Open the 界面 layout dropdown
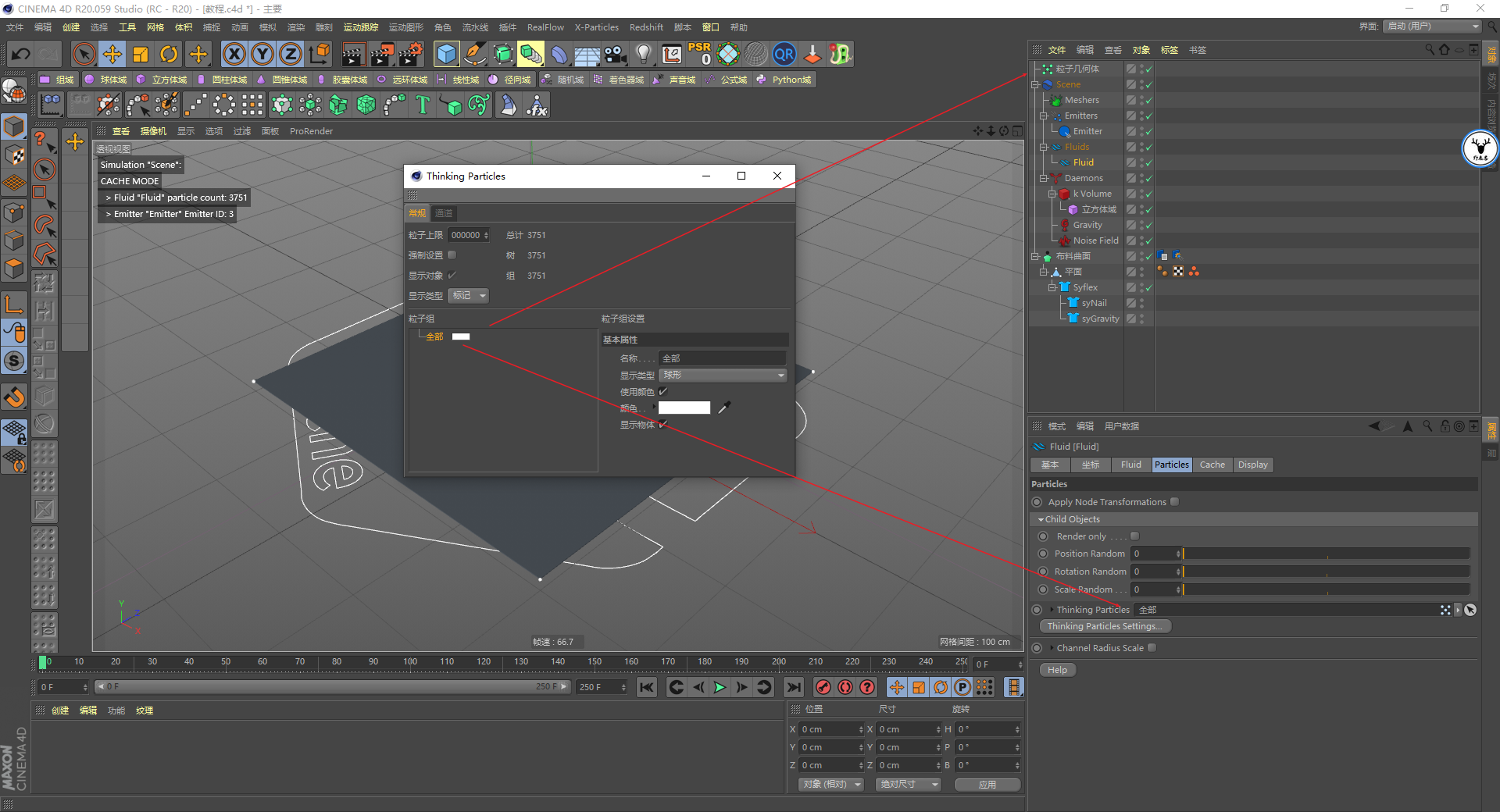The height and width of the screenshot is (812, 1500). (1433, 27)
